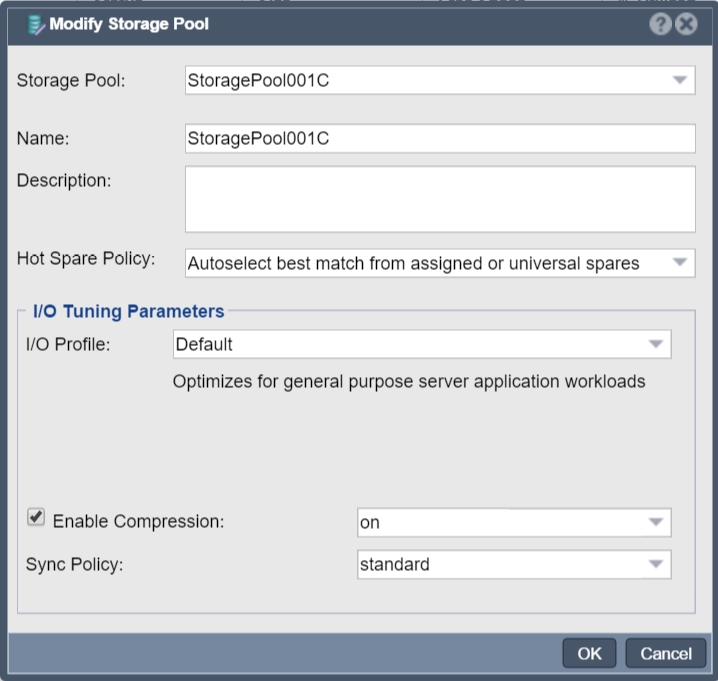Expand the Storage Pool dropdown arrow
This screenshot has height=681, width=718.
click(x=680, y=80)
